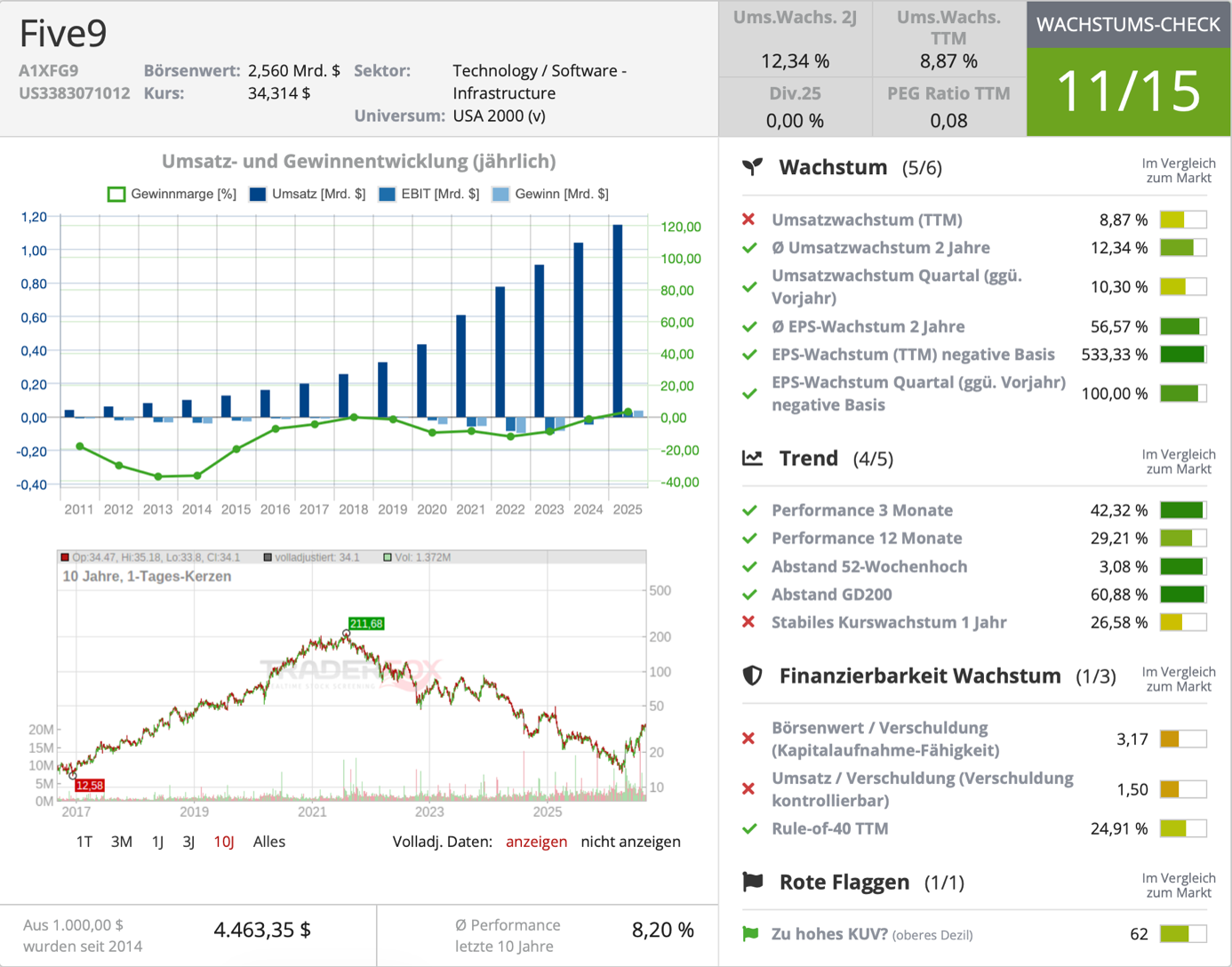Click the 211,68 high price marker
The image size is (1232, 967).
(366, 624)
